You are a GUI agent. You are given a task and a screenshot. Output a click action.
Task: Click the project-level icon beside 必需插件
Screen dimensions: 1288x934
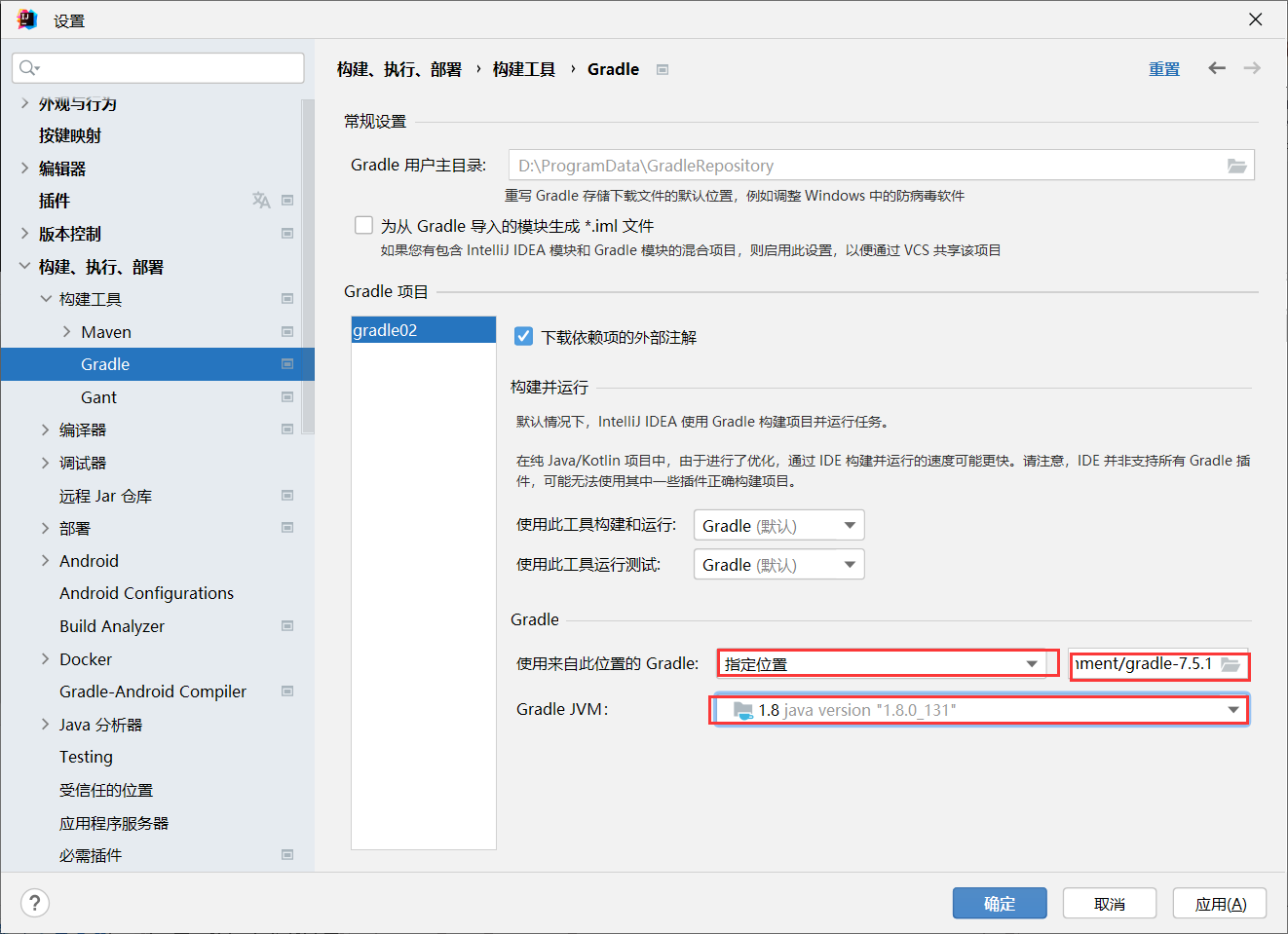[287, 854]
